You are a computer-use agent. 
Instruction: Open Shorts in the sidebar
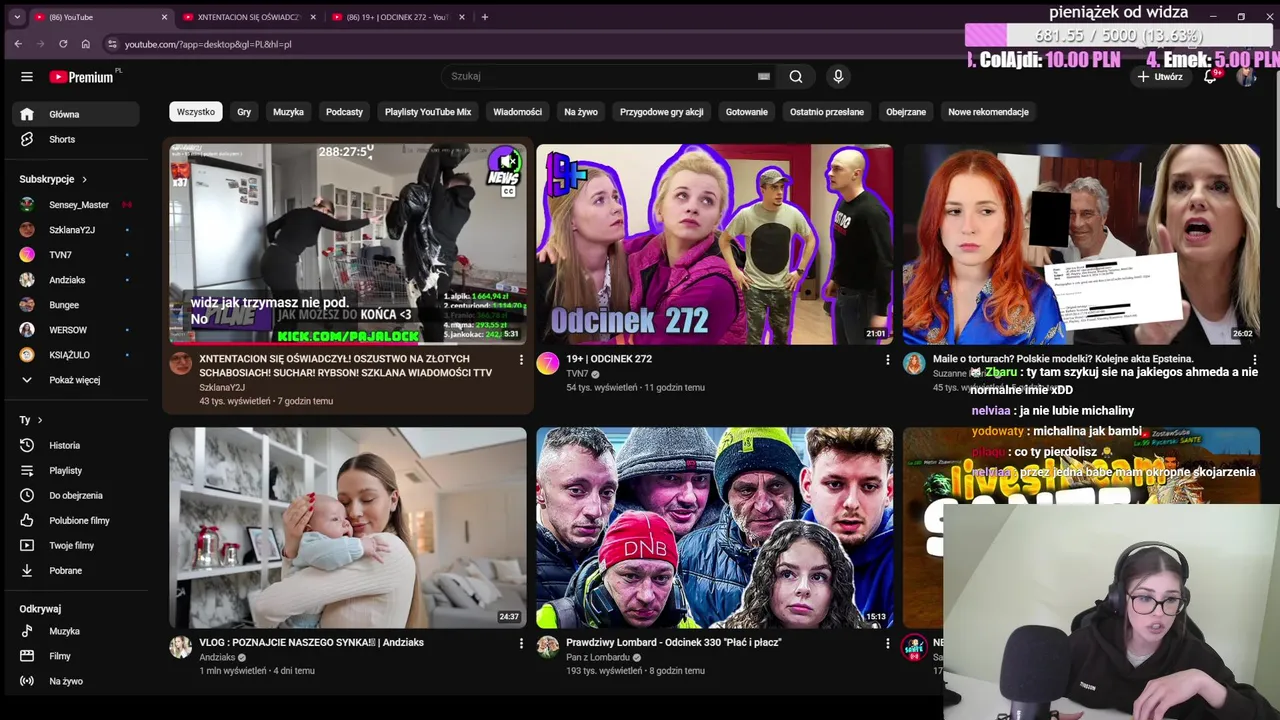(76, 139)
